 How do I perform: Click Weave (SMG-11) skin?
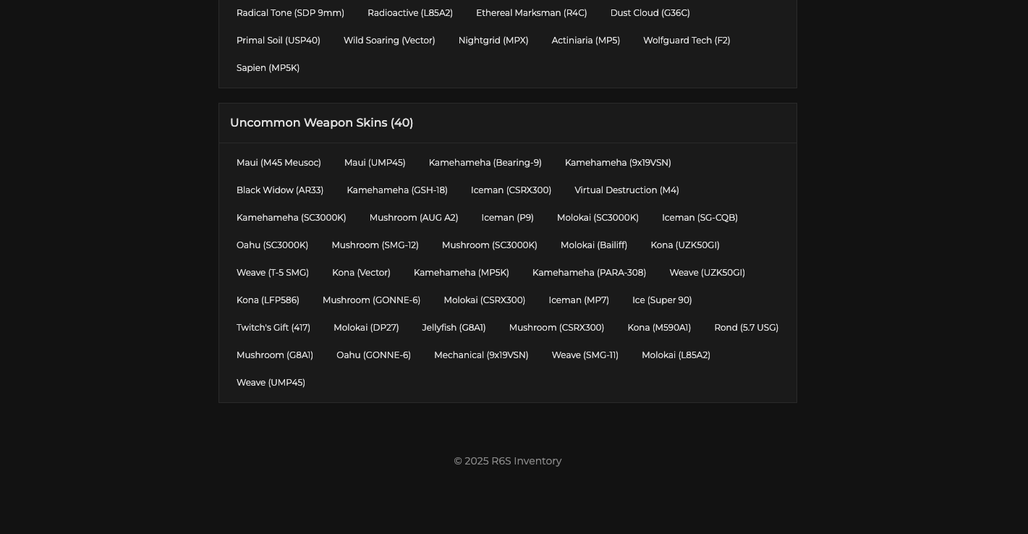pos(585,356)
